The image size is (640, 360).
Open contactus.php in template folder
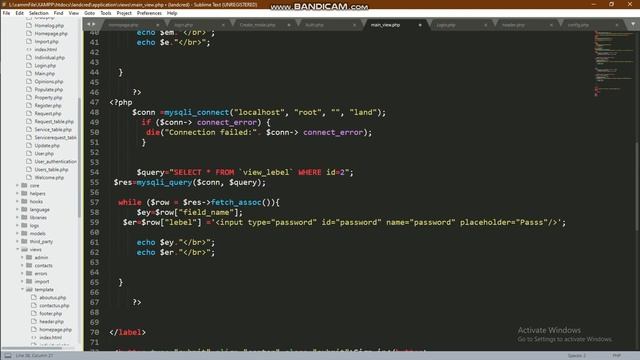tap(54, 305)
